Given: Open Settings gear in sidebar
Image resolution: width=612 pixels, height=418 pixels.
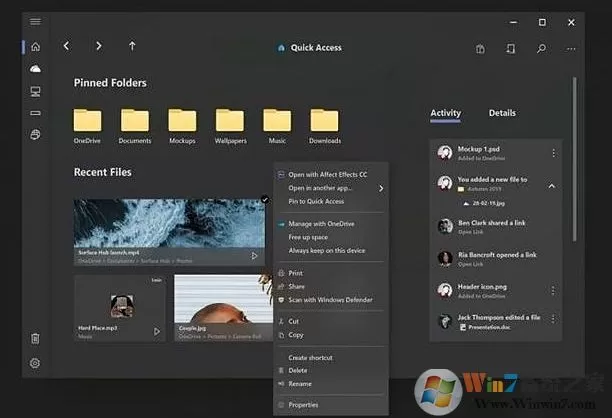Looking at the screenshot, I should tap(35, 363).
